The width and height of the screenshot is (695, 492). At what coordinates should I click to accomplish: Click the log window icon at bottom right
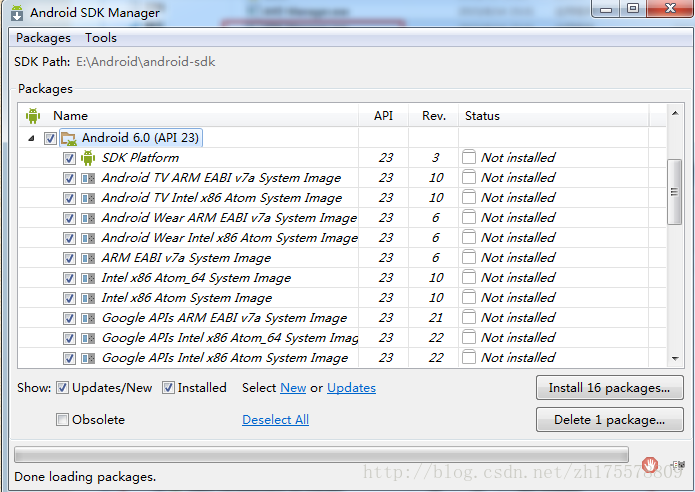click(x=676, y=464)
